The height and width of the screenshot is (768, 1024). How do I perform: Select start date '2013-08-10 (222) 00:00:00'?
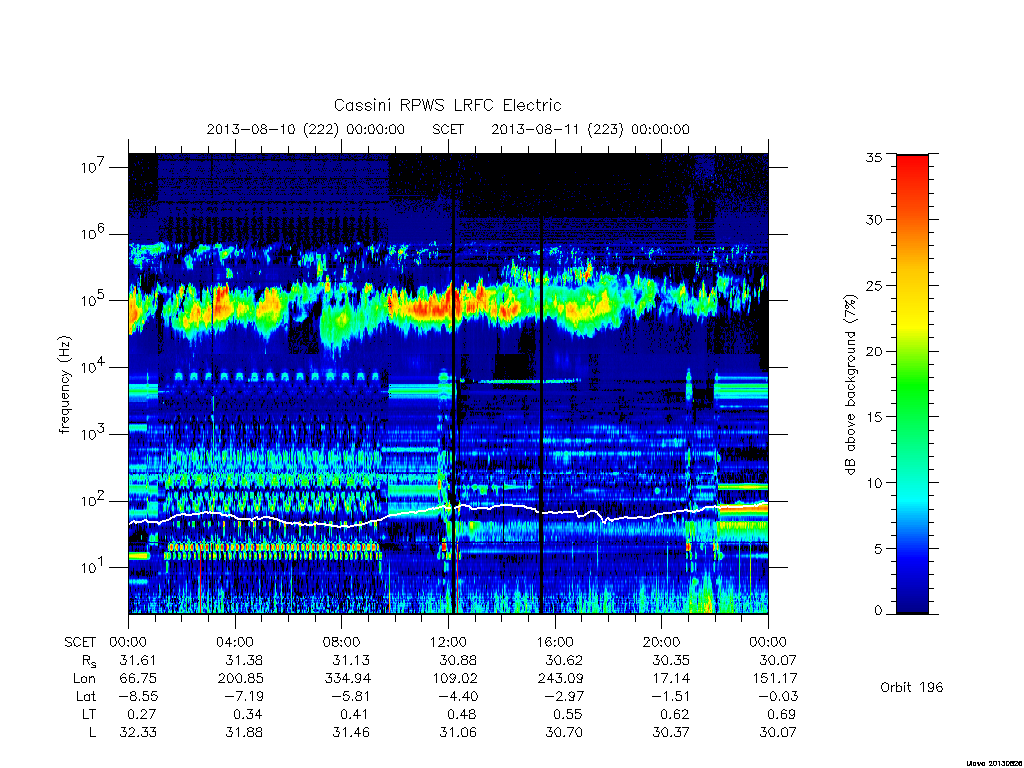click(x=306, y=129)
